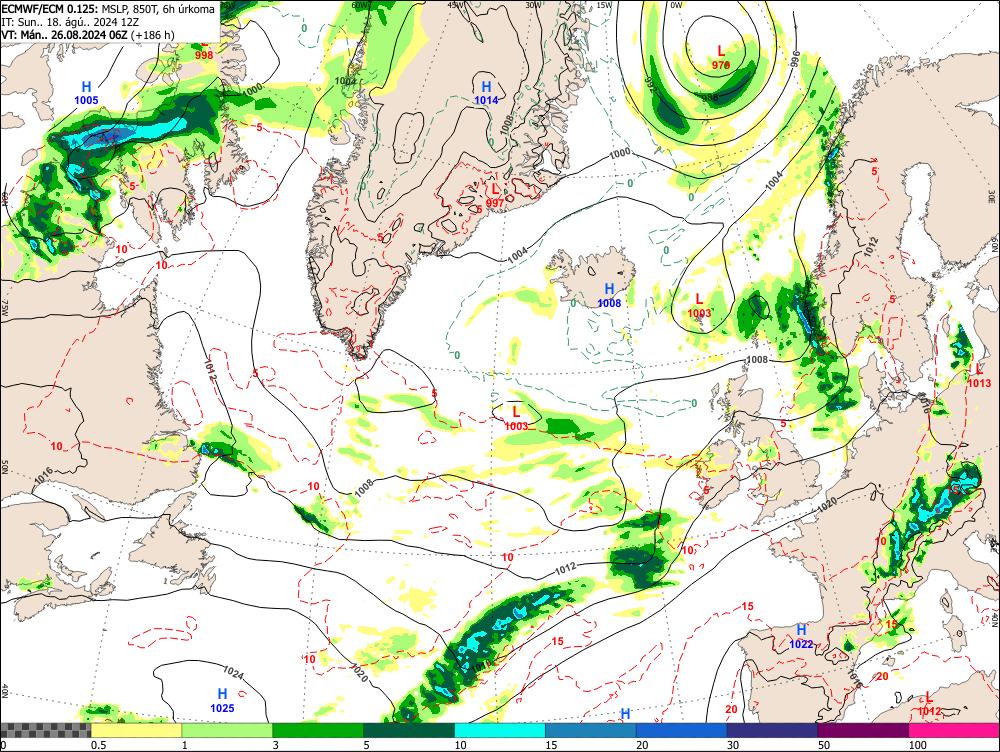The height and width of the screenshot is (752, 1000).
Task: Click the '30E' longitude label
Action: tap(992, 198)
